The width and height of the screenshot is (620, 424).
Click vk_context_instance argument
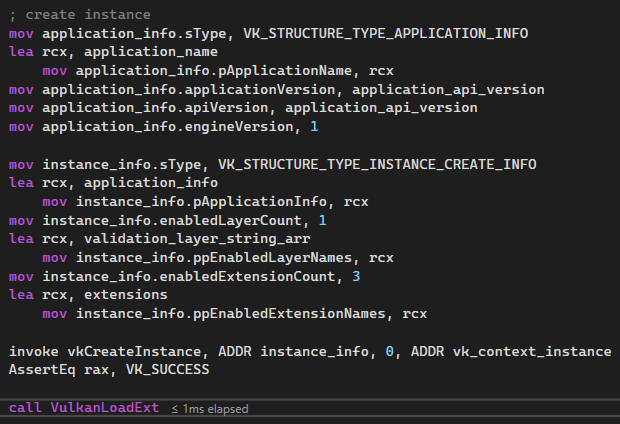pos(532,352)
